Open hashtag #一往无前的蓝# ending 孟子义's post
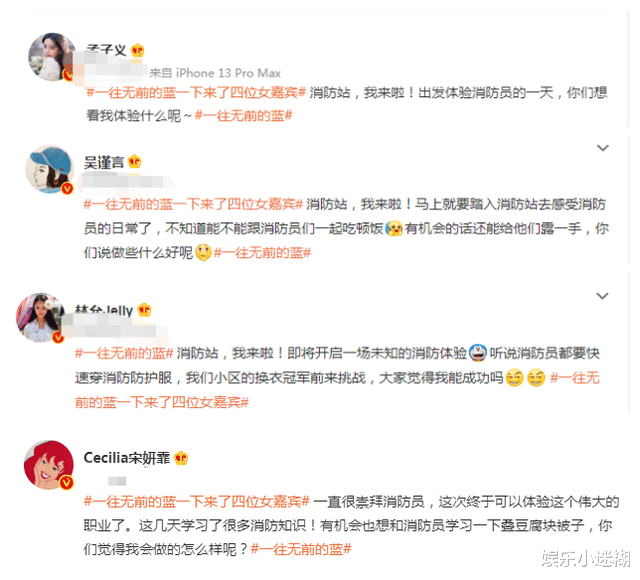 coord(244,116)
